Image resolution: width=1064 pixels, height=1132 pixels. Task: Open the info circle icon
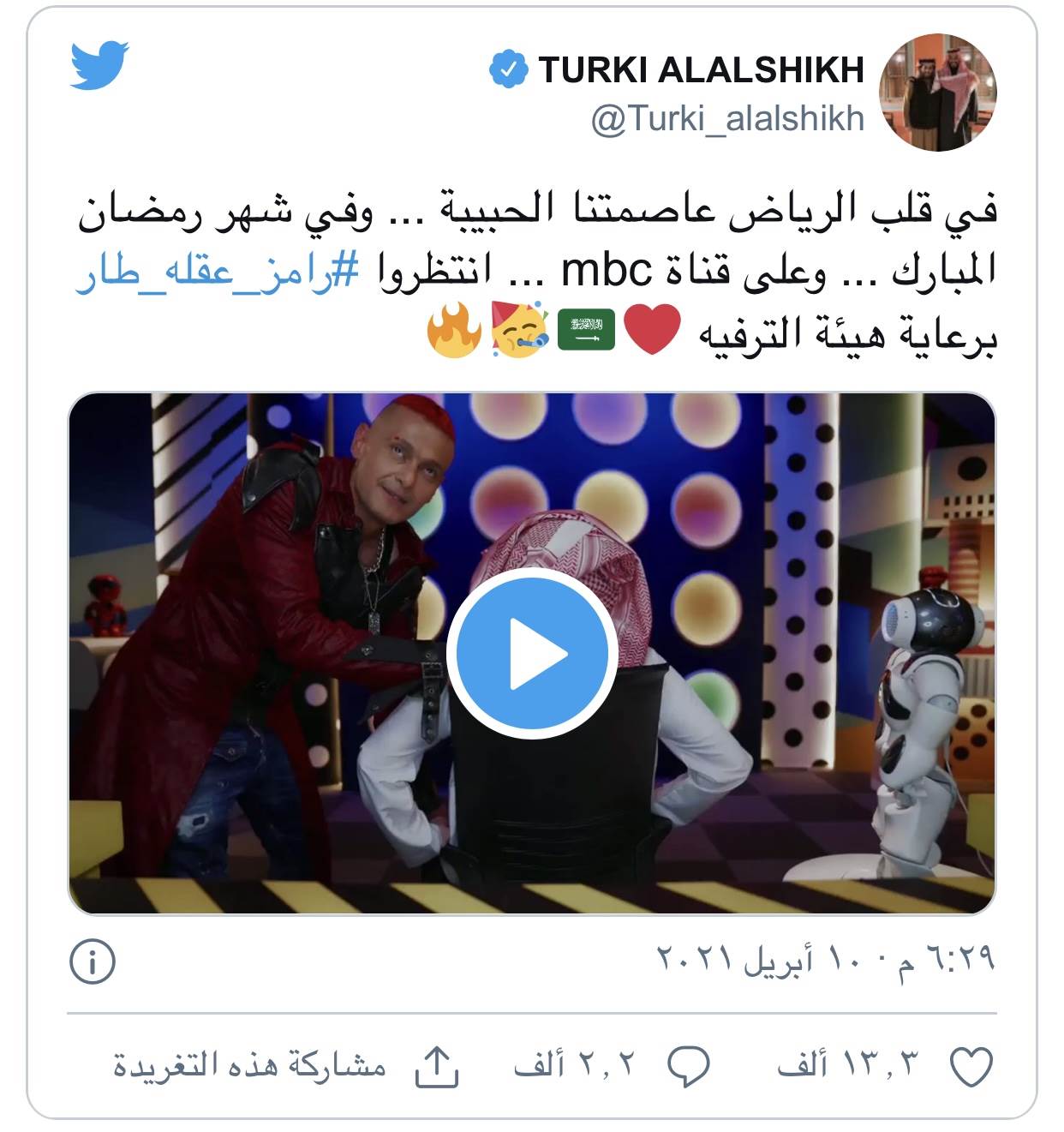click(92, 961)
